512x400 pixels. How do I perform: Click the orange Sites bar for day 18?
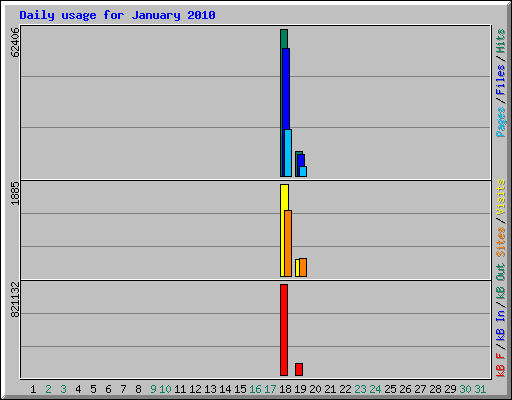point(288,243)
